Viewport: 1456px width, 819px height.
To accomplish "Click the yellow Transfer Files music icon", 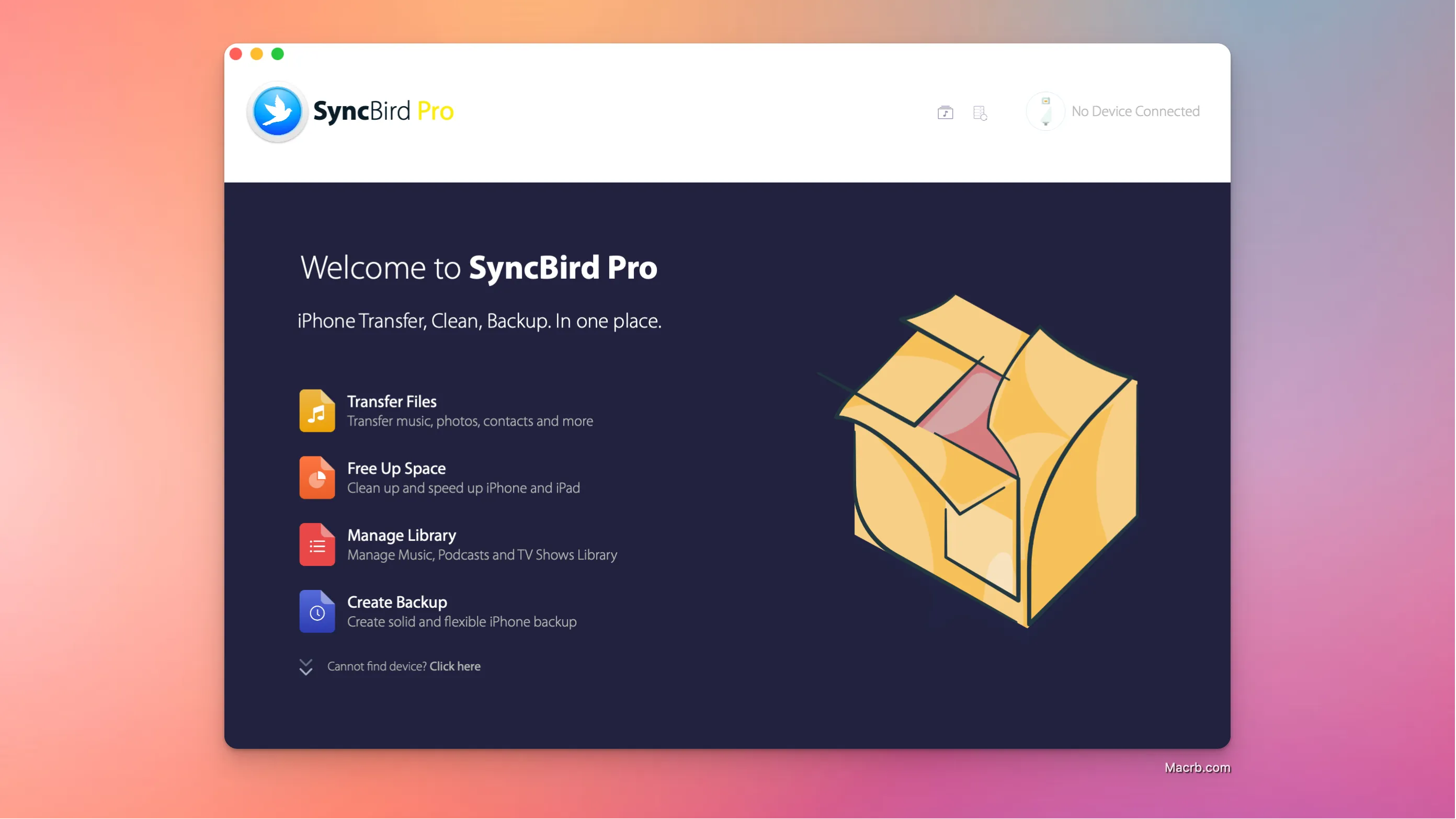I will tap(317, 411).
